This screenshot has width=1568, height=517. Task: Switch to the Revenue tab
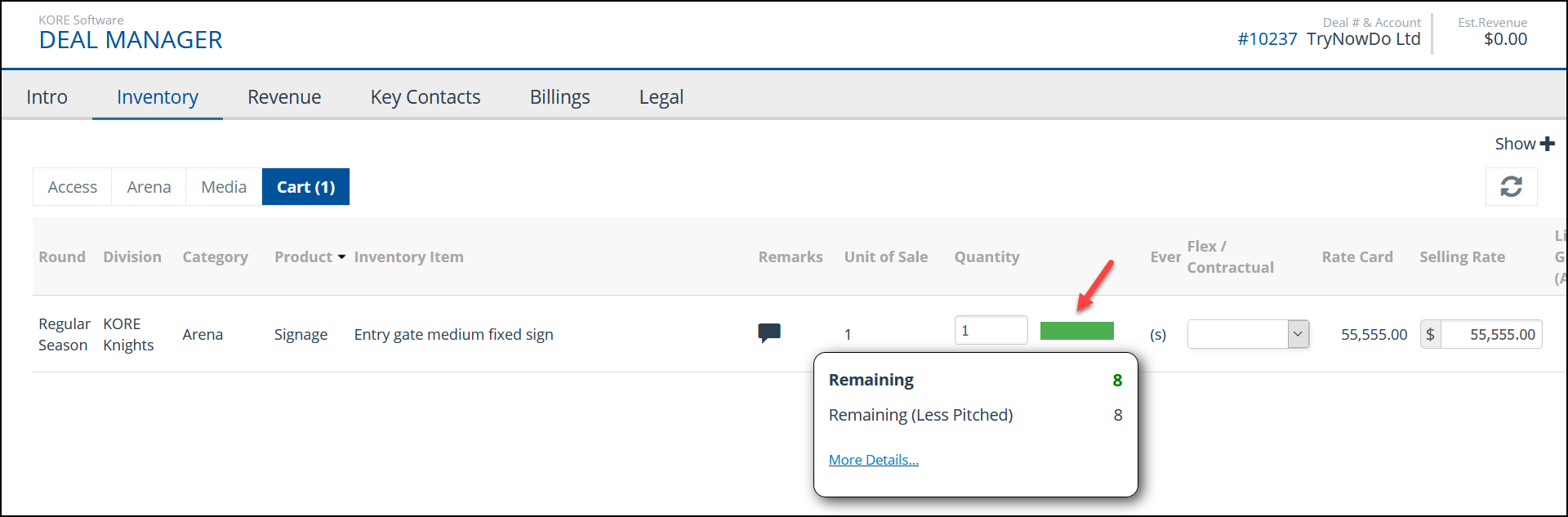click(284, 97)
